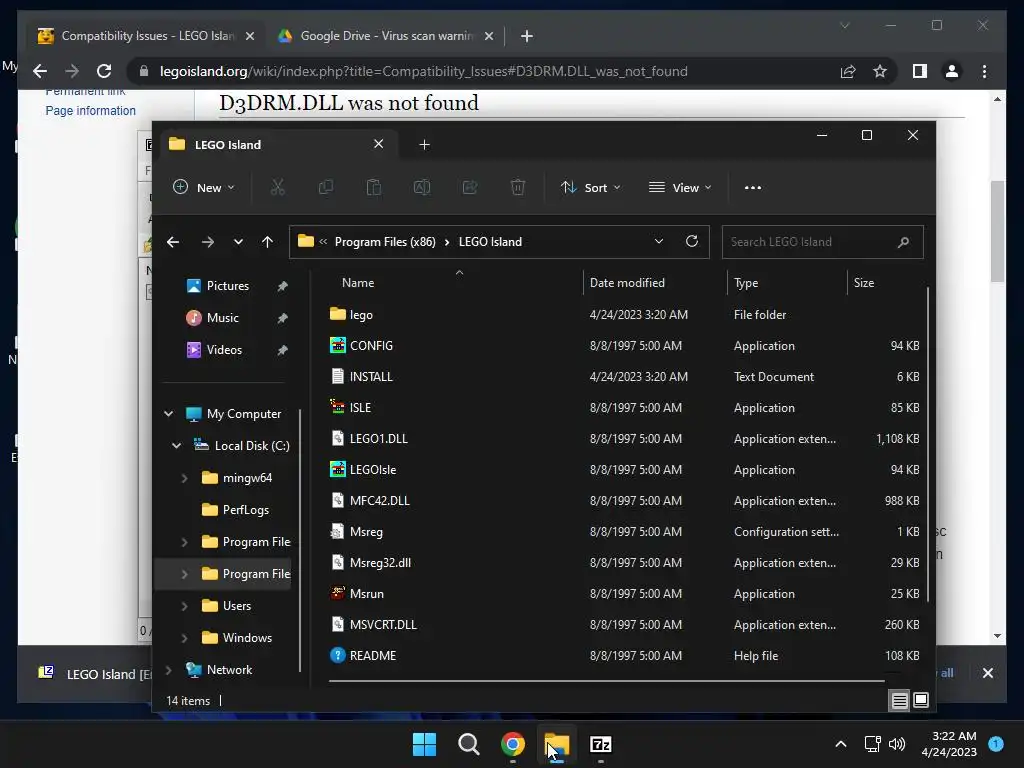1024x768 pixels.
Task: Click the Chrome share page icon
Action: pos(848,71)
